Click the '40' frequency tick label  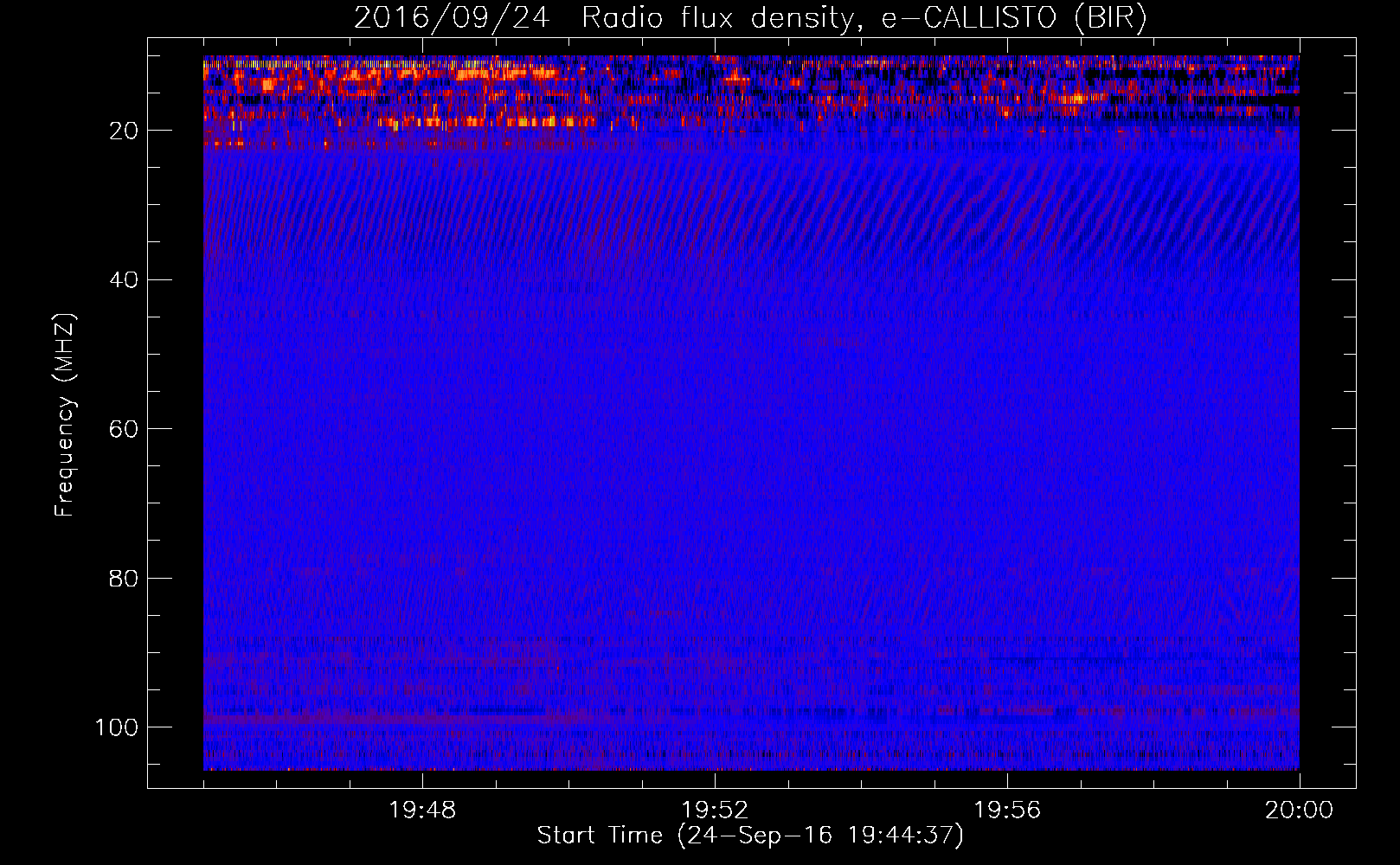pyautogui.click(x=125, y=280)
